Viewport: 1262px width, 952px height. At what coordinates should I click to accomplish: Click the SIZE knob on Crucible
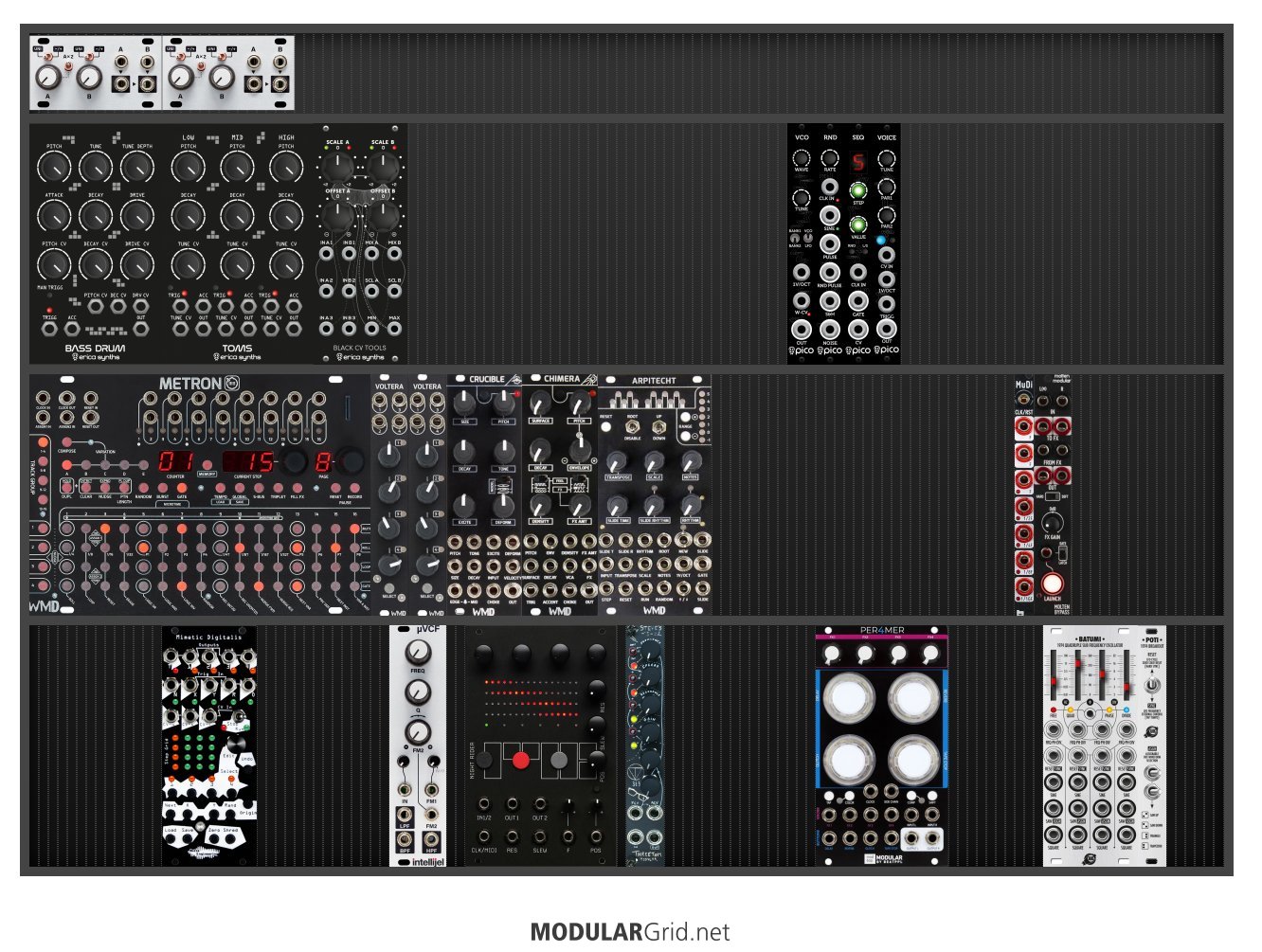coord(465,403)
